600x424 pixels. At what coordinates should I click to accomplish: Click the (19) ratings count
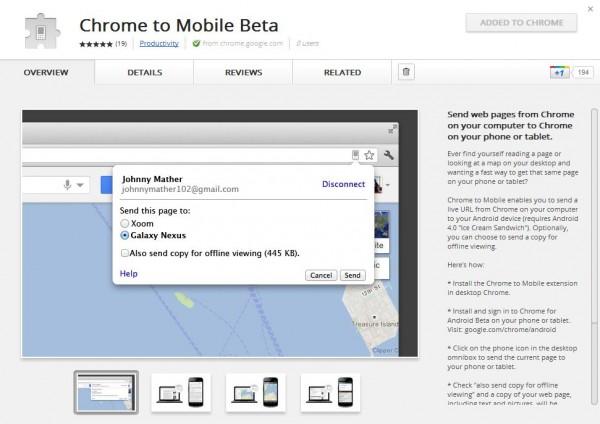pyautogui.click(x=121, y=44)
